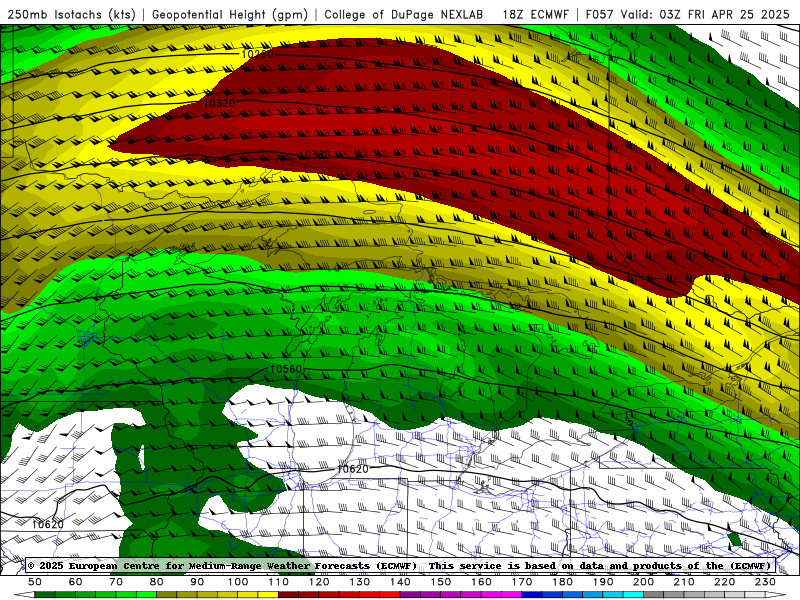The image size is (800, 600).
Task: Select the legend value 120
Action: coord(319,582)
